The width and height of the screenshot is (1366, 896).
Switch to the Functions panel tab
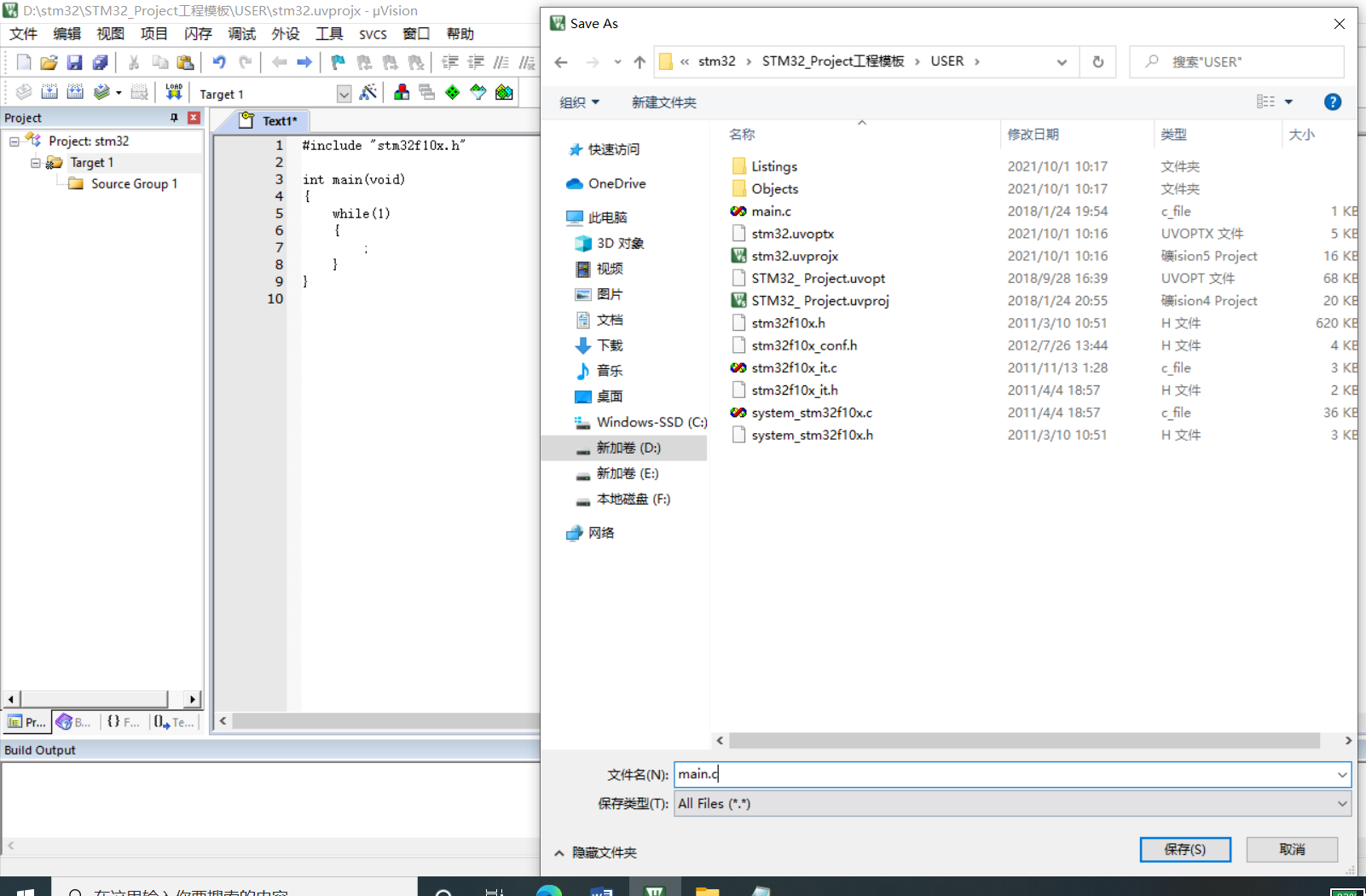pyautogui.click(x=124, y=722)
